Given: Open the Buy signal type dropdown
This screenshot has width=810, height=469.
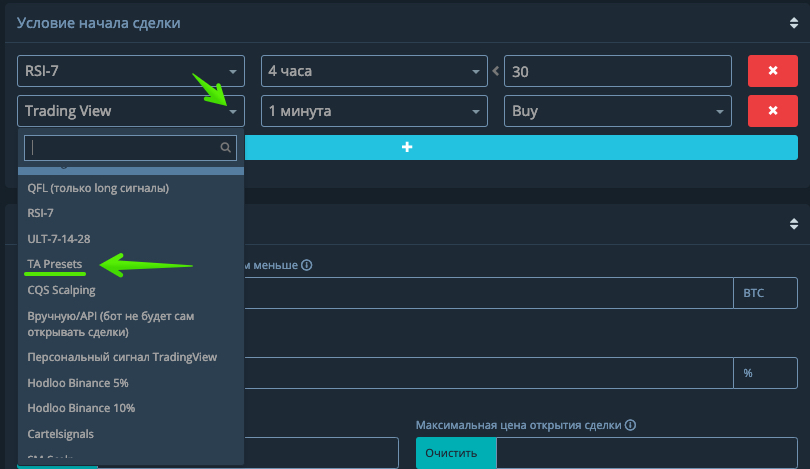Looking at the screenshot, I should click(617, 111).
